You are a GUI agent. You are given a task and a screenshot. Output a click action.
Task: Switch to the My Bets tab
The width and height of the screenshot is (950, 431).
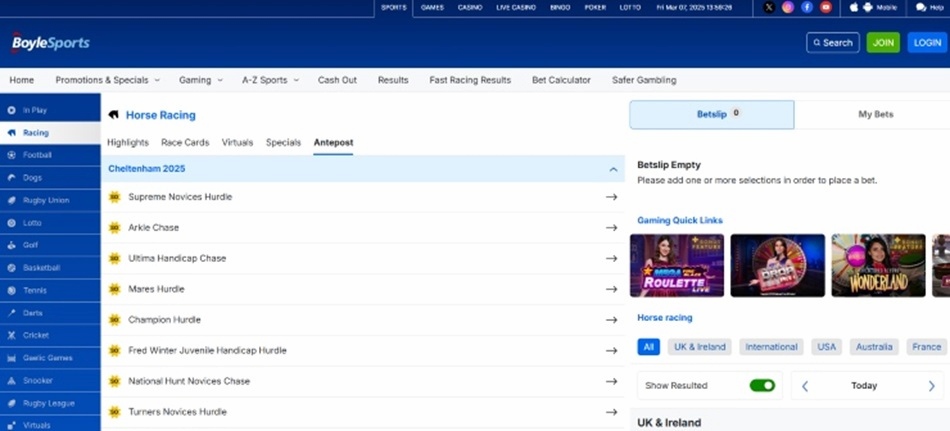click(x=875, y=115)
